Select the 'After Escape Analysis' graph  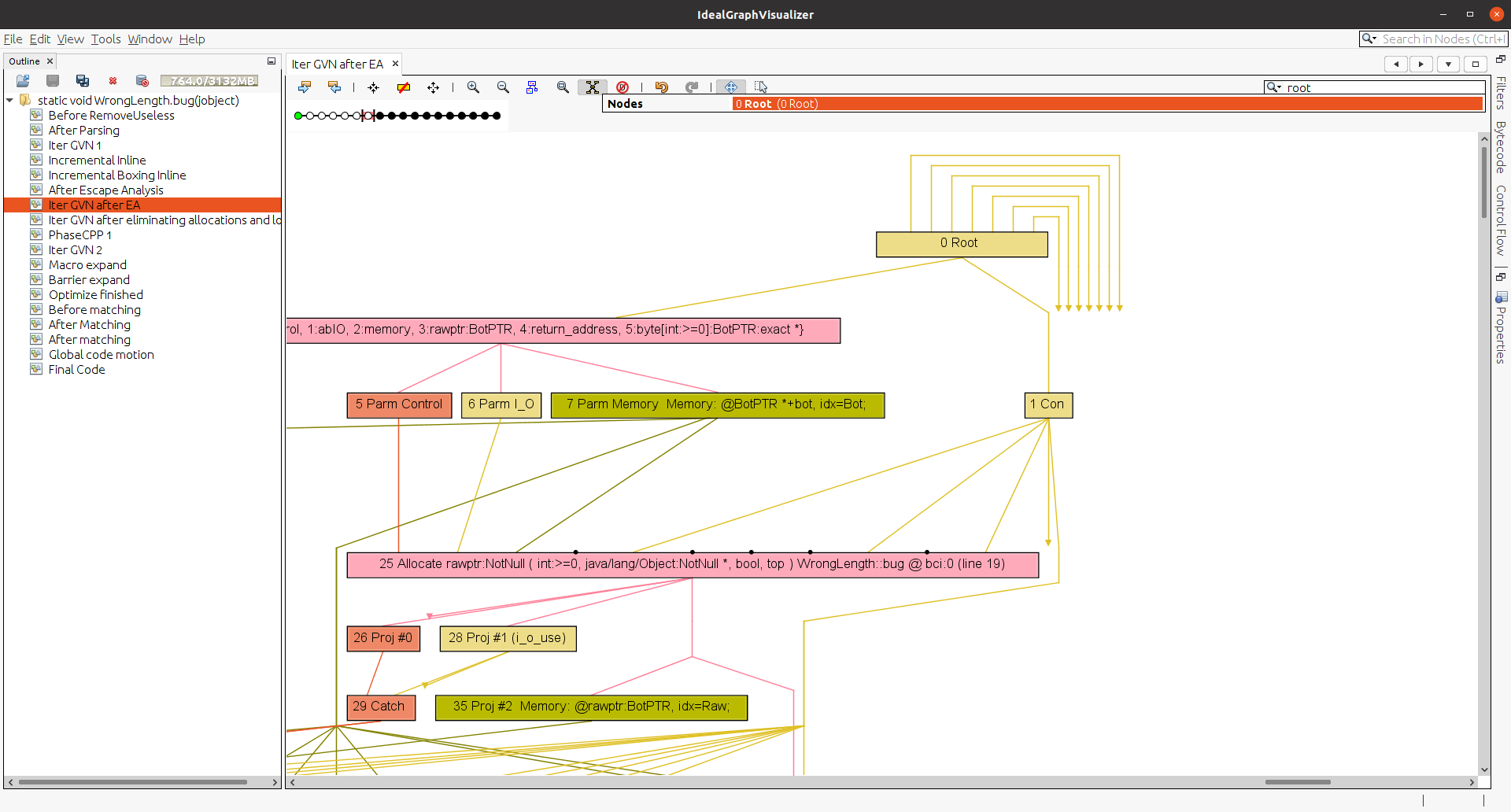pyautogui.click(x=105, y=190)
